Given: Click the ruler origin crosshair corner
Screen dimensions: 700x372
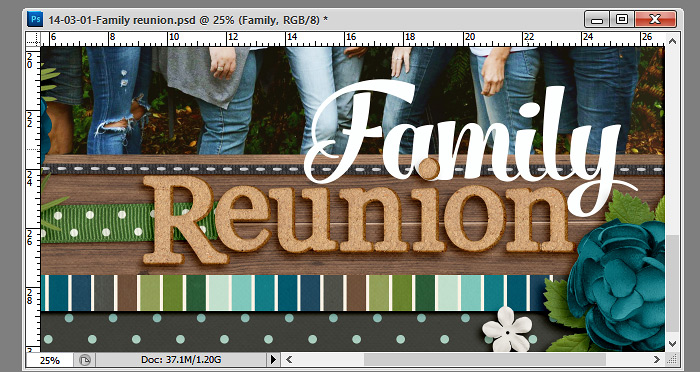Looking at the screenshot, I should click(x=33, y=39).
